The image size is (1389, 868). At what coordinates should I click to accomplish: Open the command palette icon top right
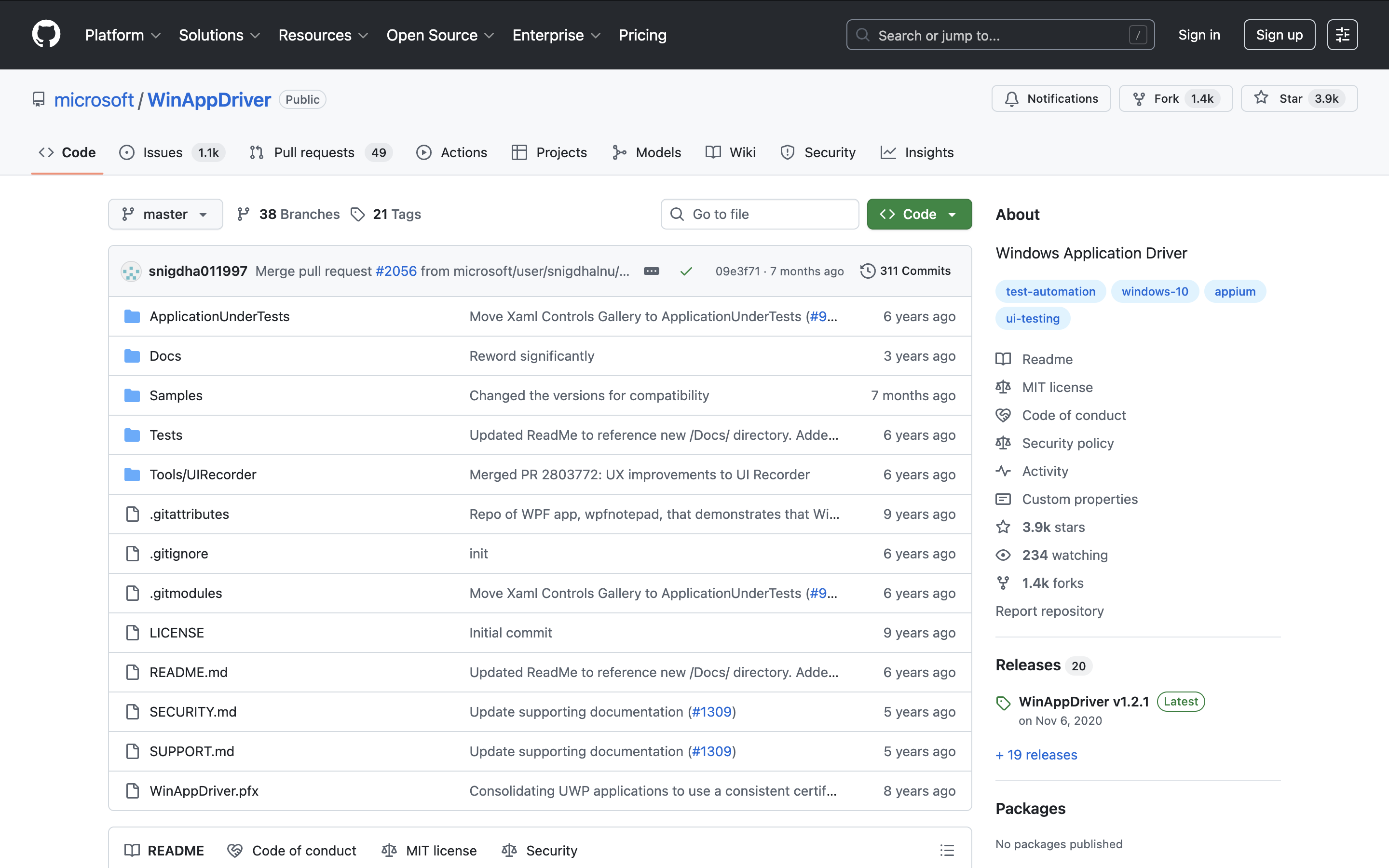click(x=1343, y=34)
